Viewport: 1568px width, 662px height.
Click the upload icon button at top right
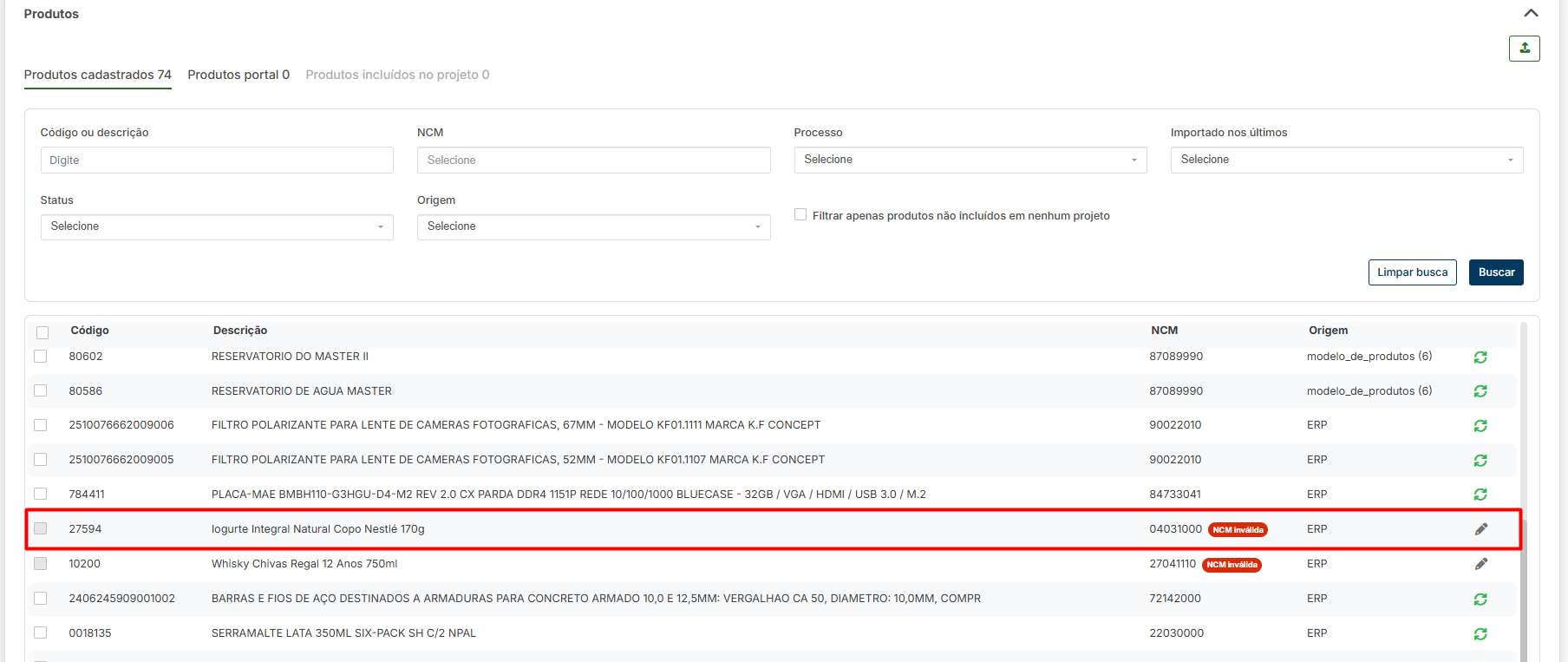1524,49
